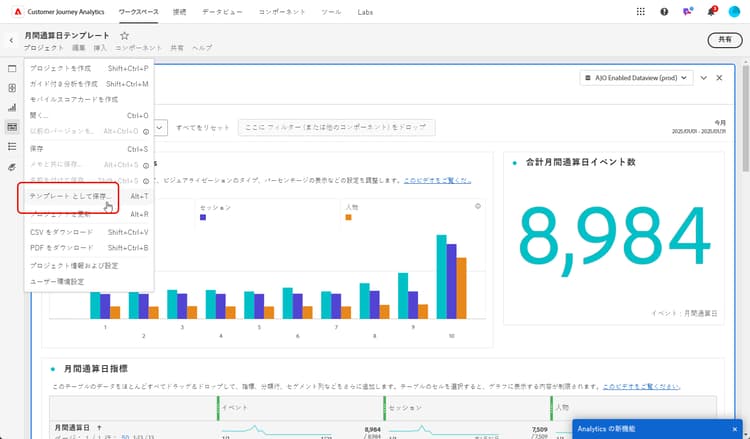Select the 人物 column header
This screenshot has height=439, width=750.
[633, 408]
